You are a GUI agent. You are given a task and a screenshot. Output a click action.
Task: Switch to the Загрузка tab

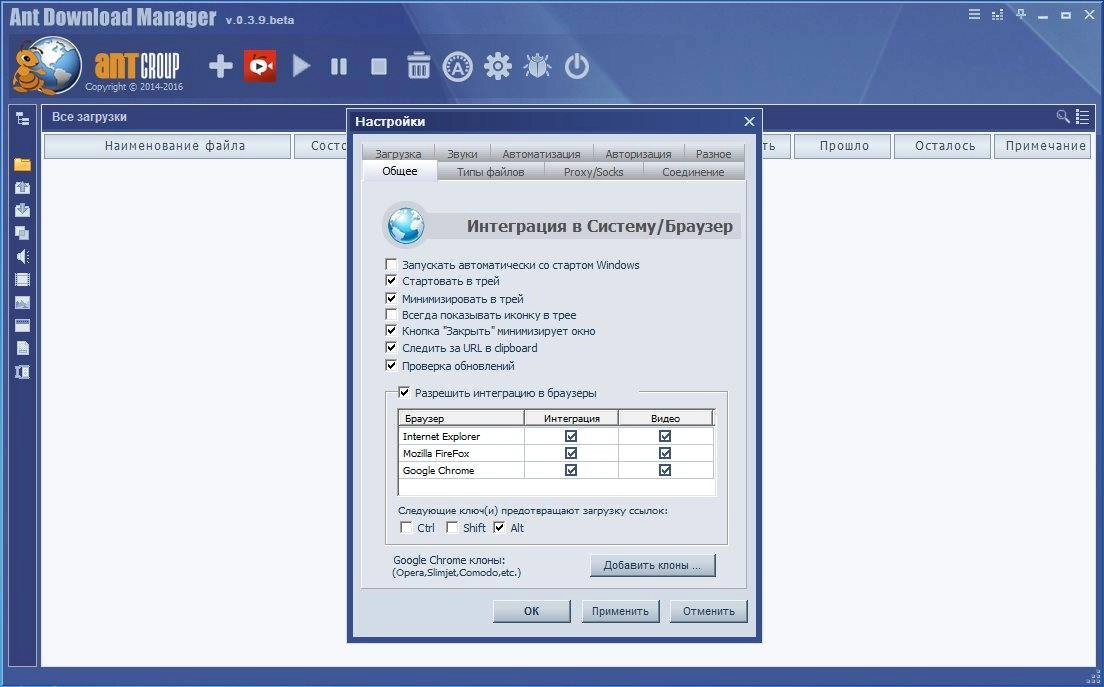pyautogui.click(x=399, y=153)
